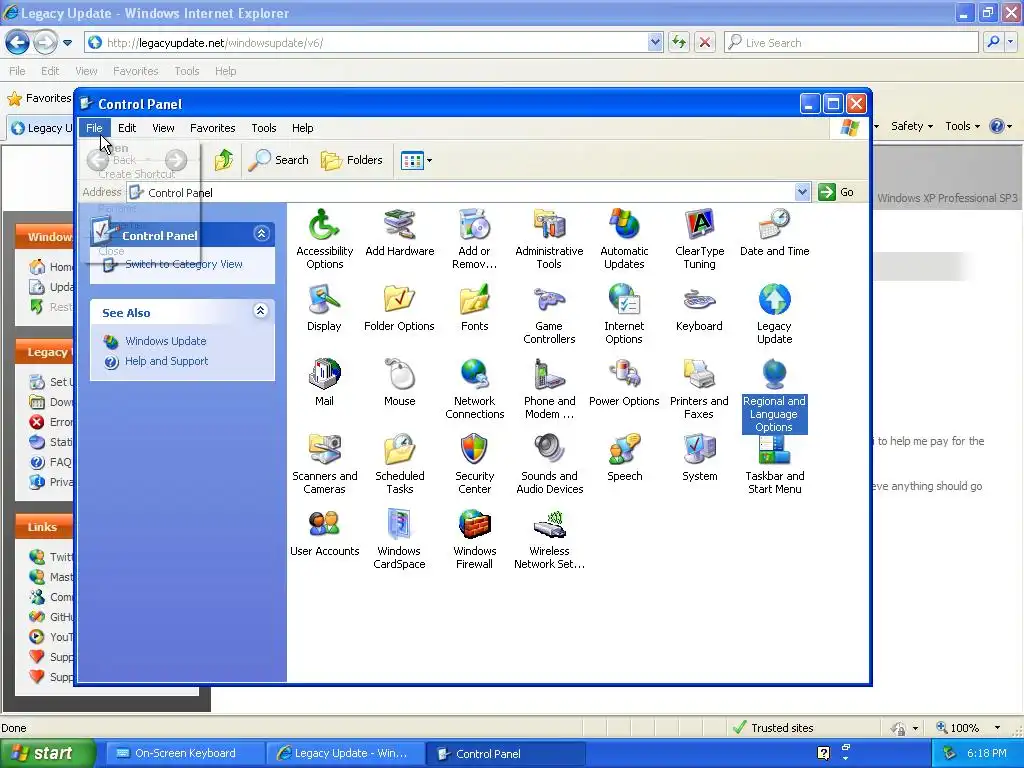Open Add Hardware wizard icon
The image size is (1024, 768).
coord(399,233)
